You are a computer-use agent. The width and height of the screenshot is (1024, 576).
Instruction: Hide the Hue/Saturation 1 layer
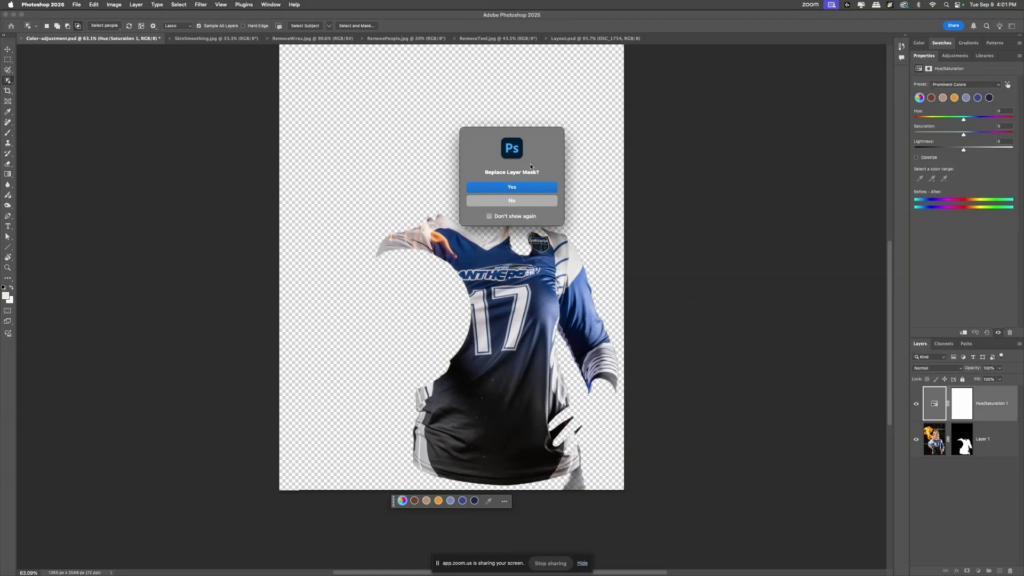click(916, 404)
